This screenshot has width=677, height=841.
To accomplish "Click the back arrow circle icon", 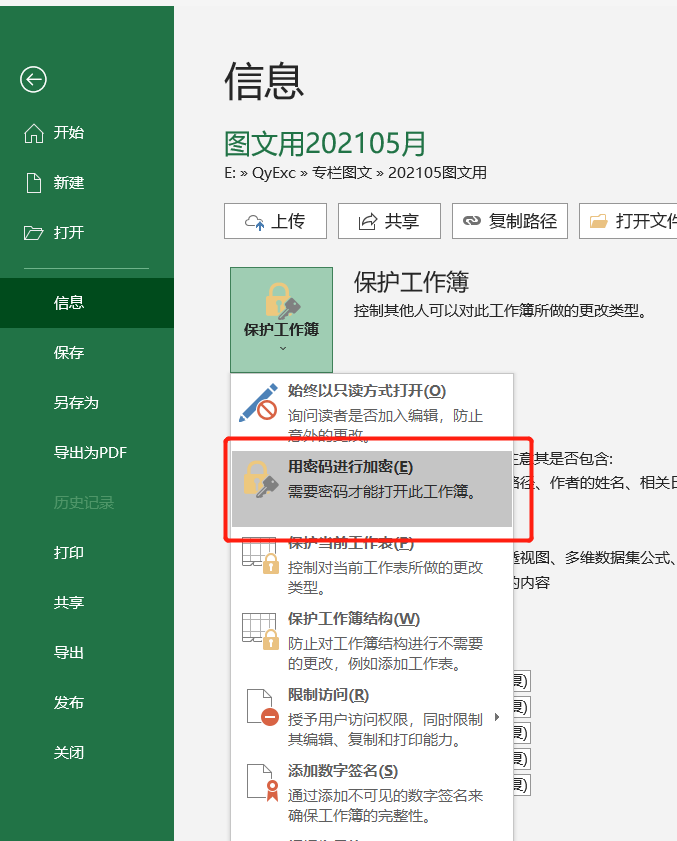I will pos(33,80).
